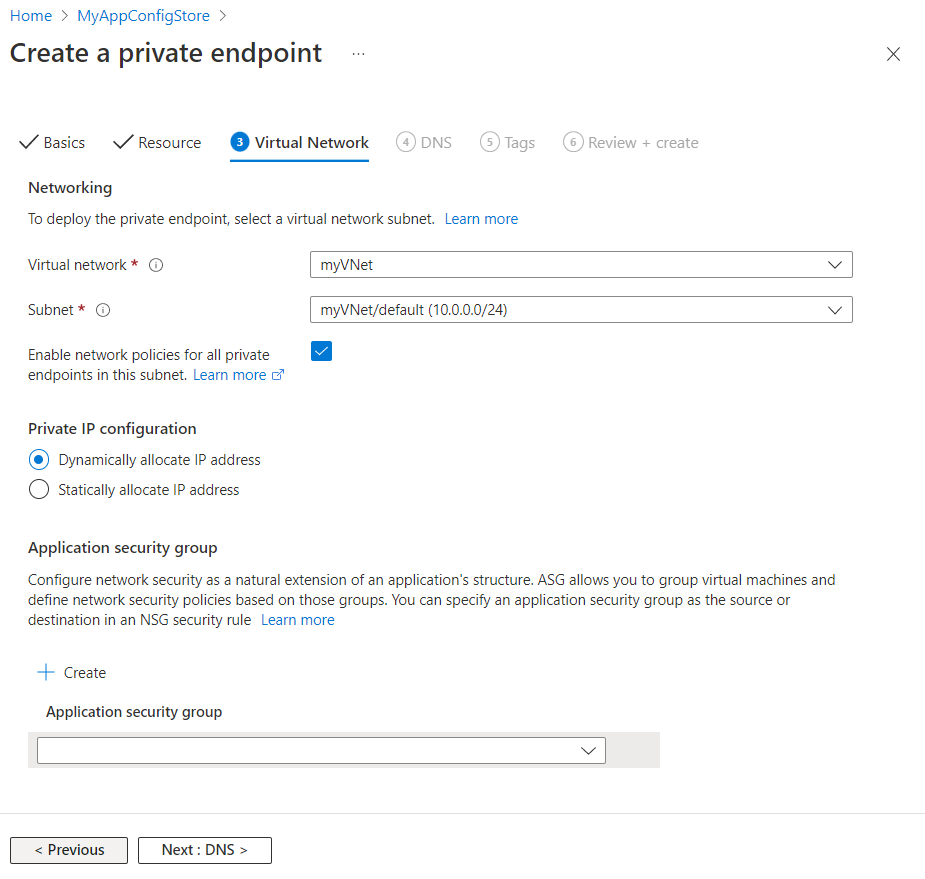Screen dimensions: 925x879
Task: Open the MyAppConfigStore breadcrumb link
Action: pyautogui.click(x=144, y=16)
